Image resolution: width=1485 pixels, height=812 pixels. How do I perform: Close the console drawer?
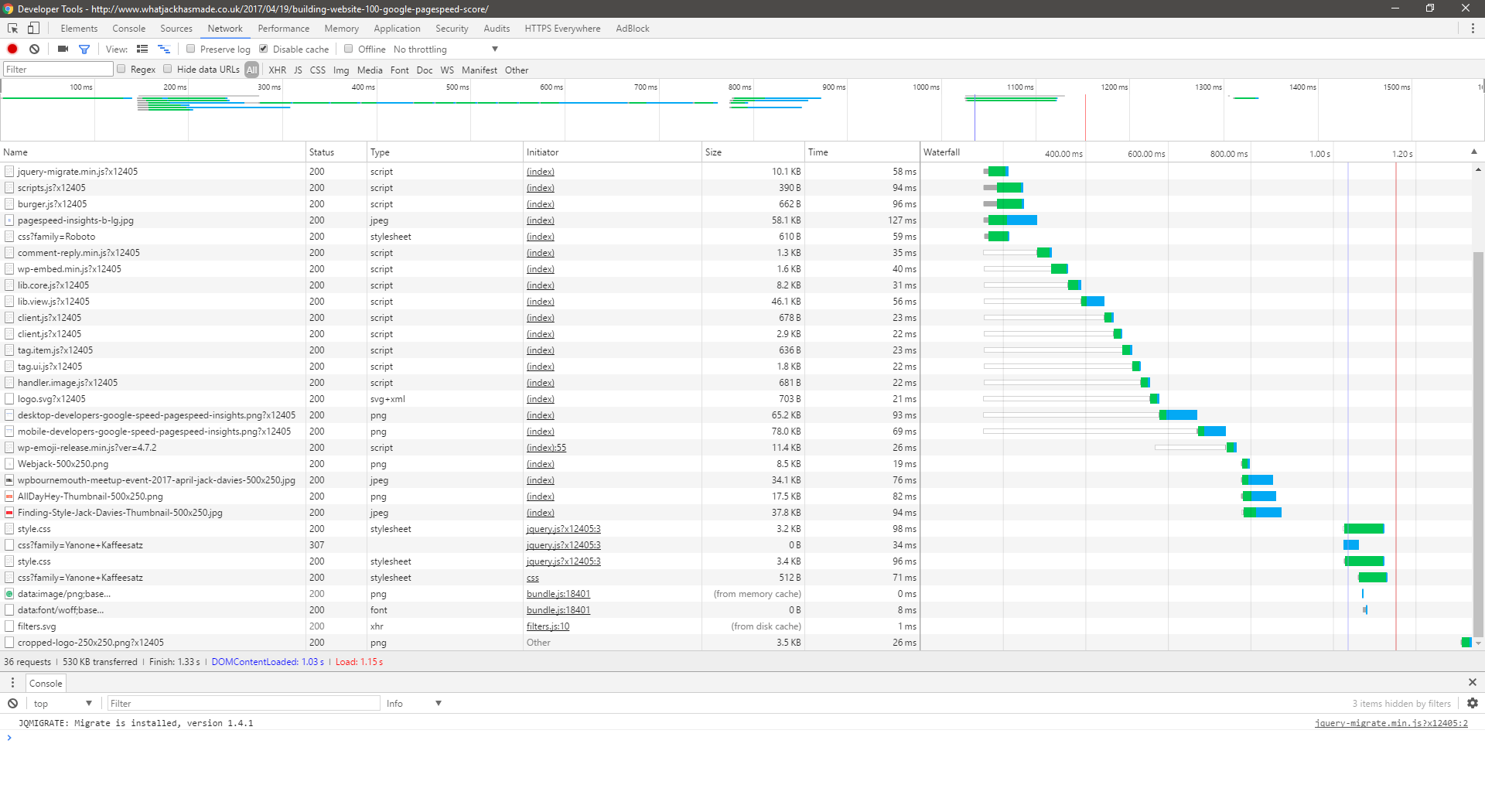[1473, 682]
